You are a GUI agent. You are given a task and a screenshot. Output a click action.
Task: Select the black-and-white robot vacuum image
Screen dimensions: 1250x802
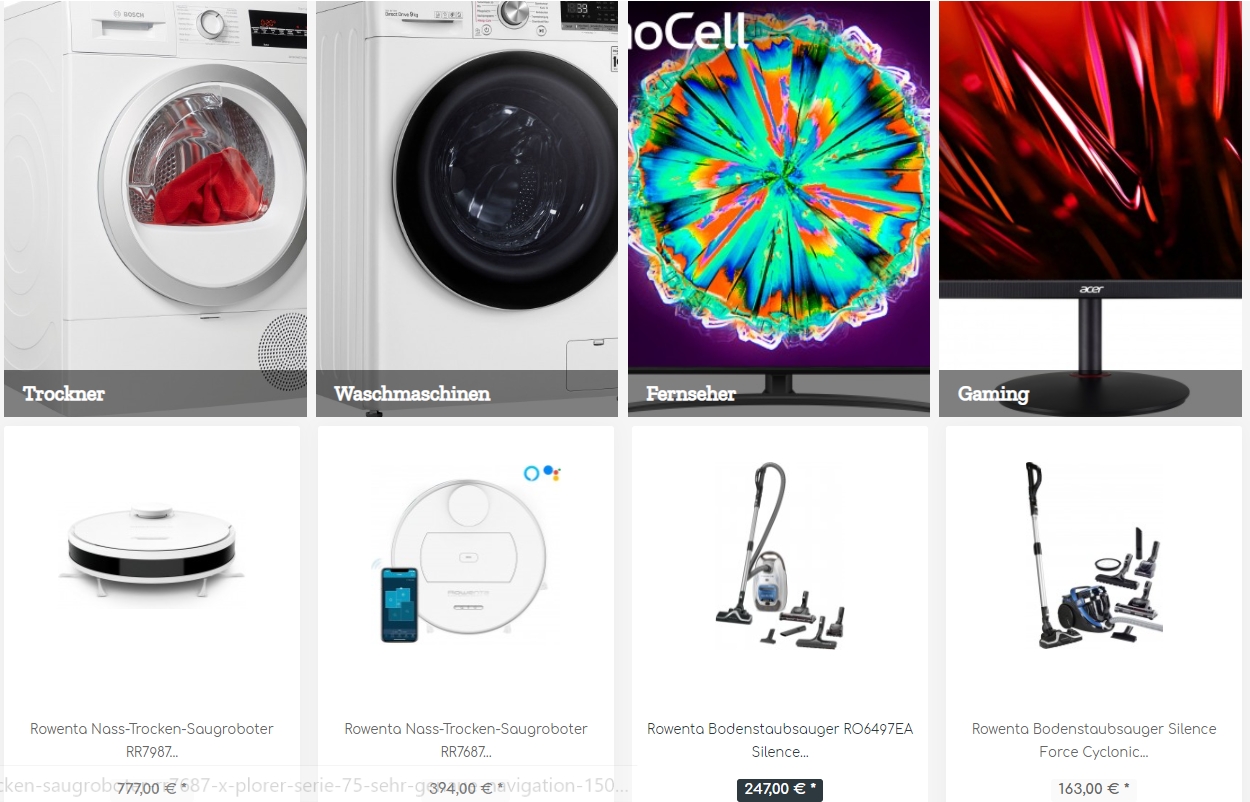click(x=152, y=553)
